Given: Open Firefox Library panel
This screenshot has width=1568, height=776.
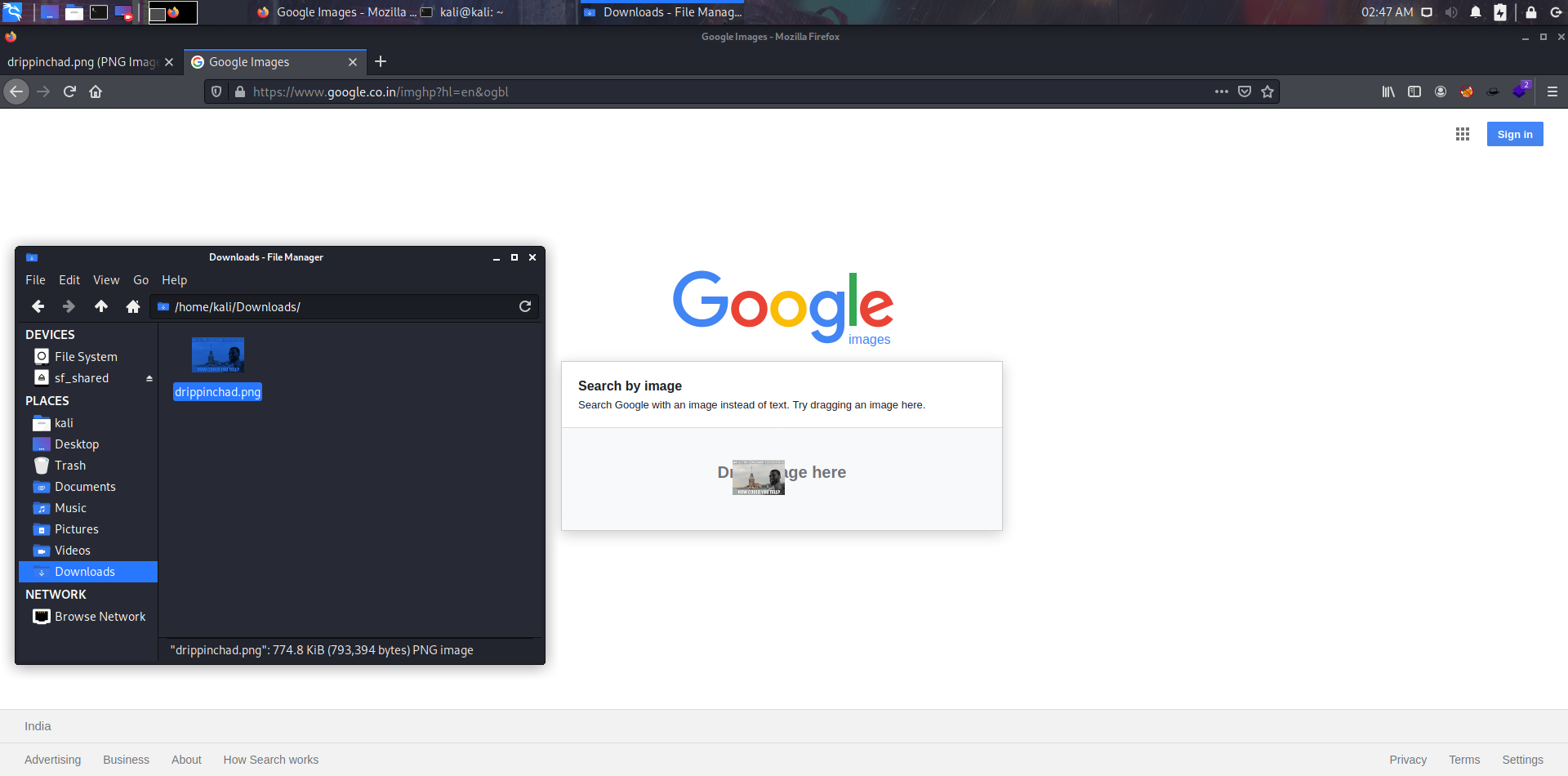Looking at the screenshot, I should point(1388,91).
